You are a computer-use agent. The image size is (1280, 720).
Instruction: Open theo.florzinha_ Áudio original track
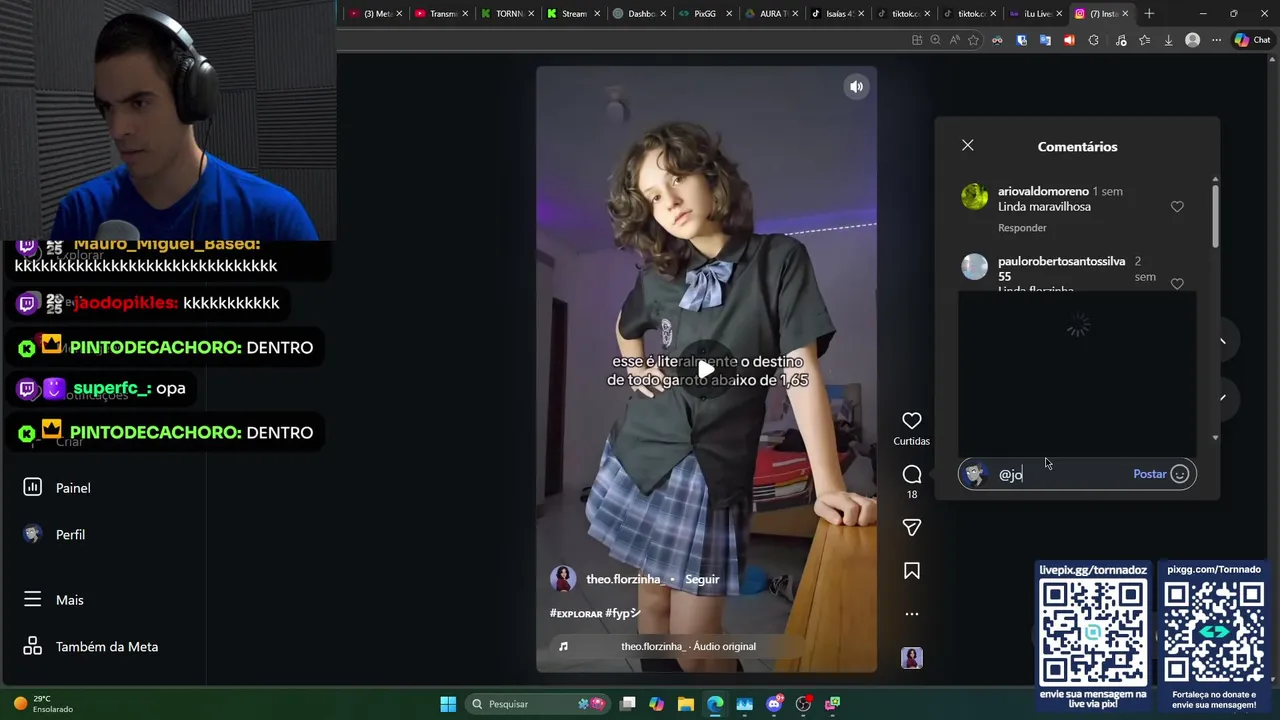(x=688, y=646)
